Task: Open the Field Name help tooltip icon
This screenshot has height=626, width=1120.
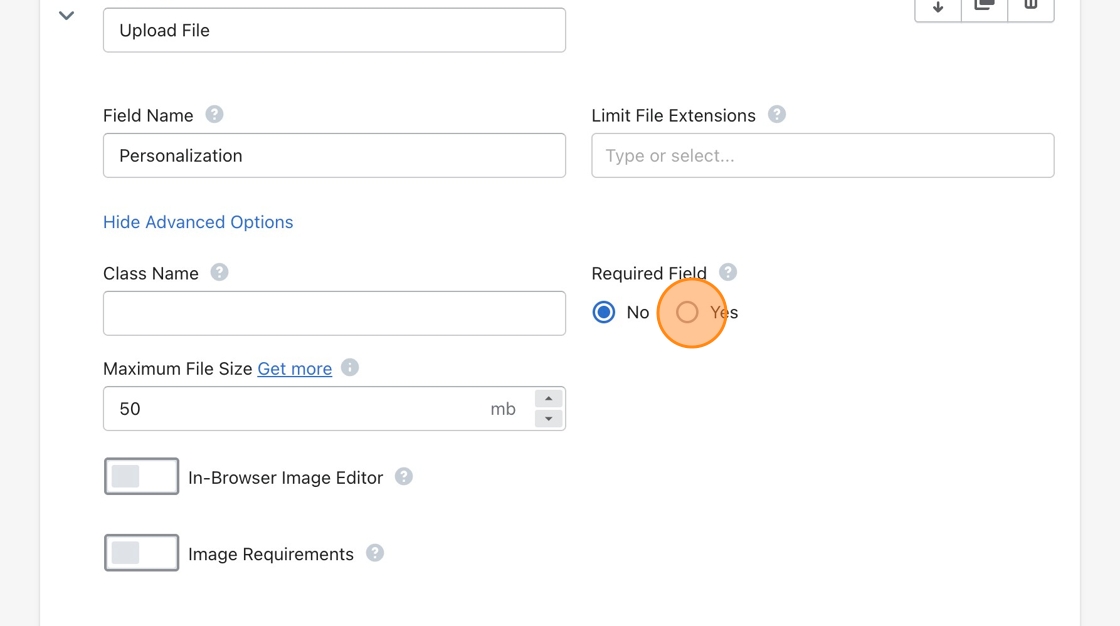Action: tap(214, 115)
